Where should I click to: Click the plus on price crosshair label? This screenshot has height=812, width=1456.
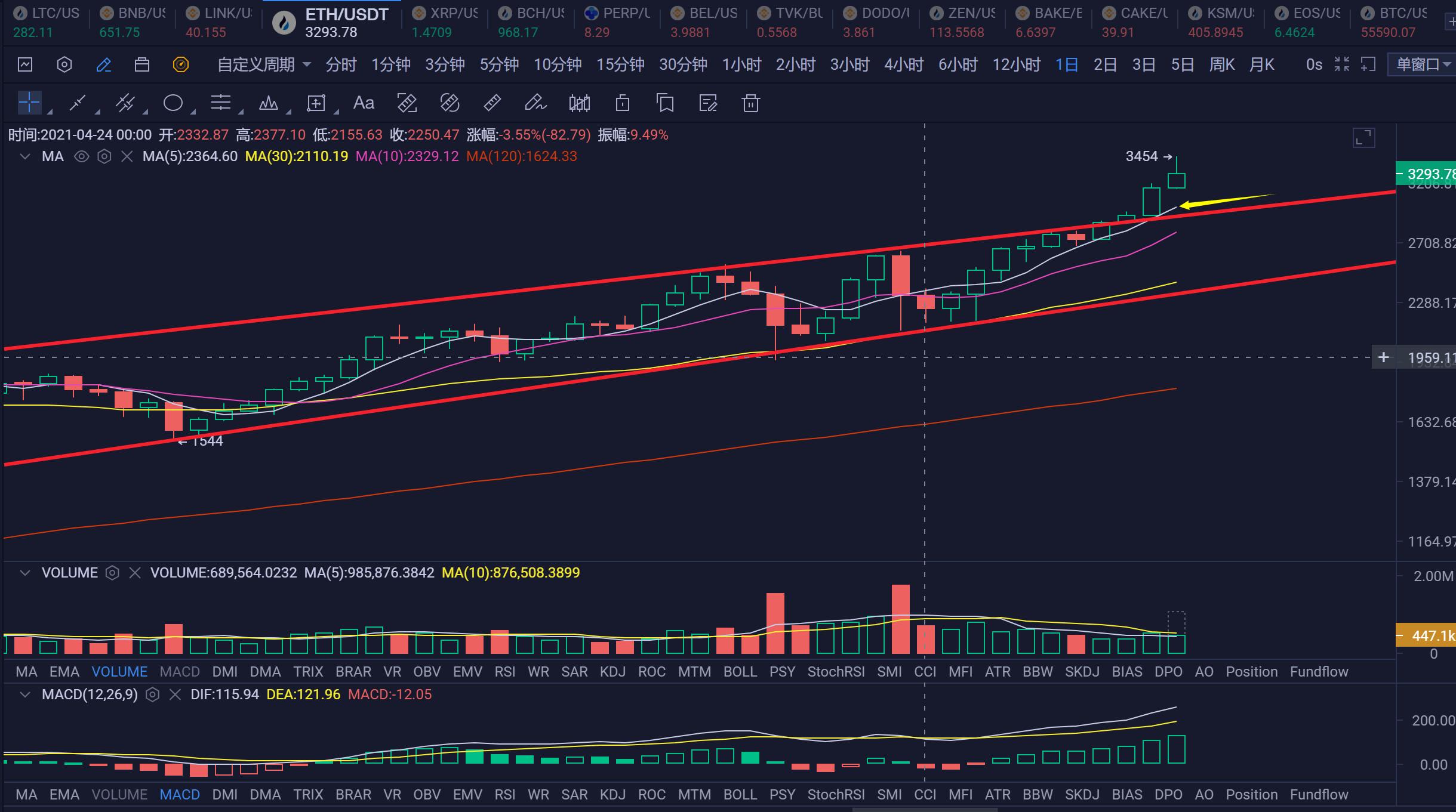click(x=1383, y=357)
